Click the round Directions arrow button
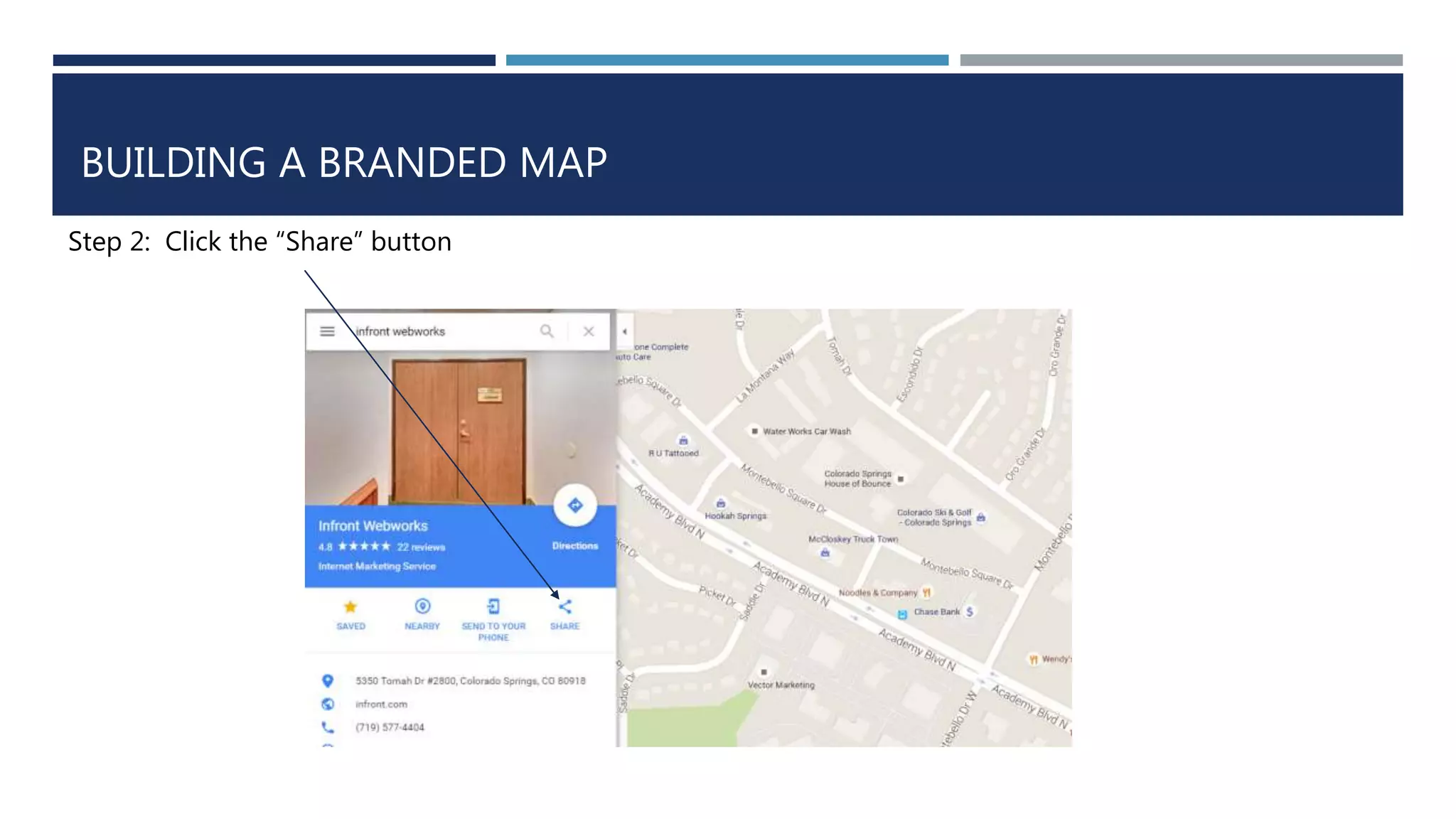This screenshot has width=1456, height=819. (575, 505)
